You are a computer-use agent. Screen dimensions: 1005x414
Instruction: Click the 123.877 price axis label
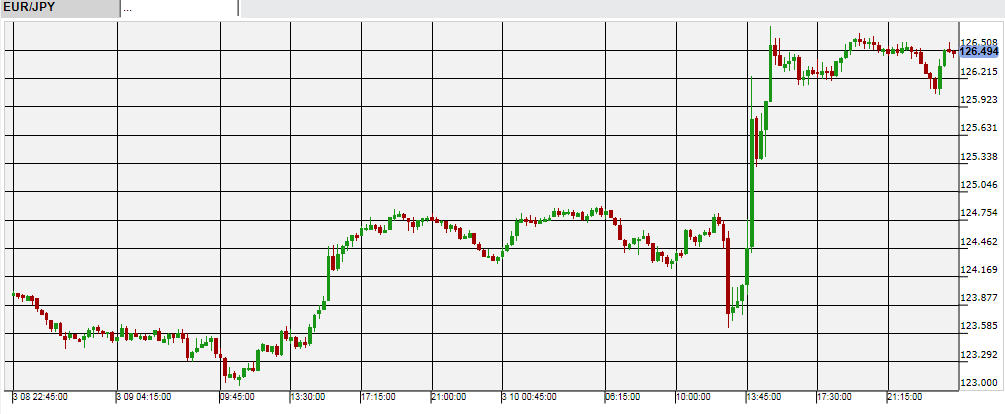tap(978, 298)
